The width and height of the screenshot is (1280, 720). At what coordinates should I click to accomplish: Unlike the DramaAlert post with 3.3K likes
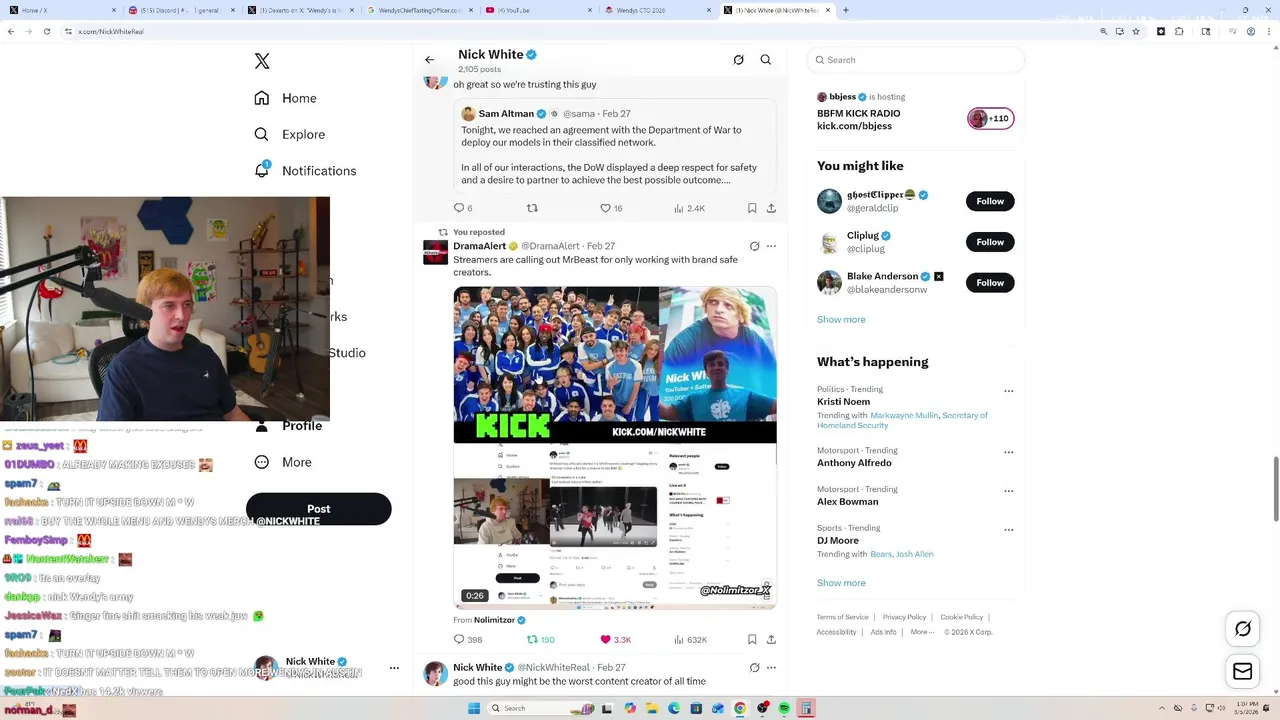point(615,640)
